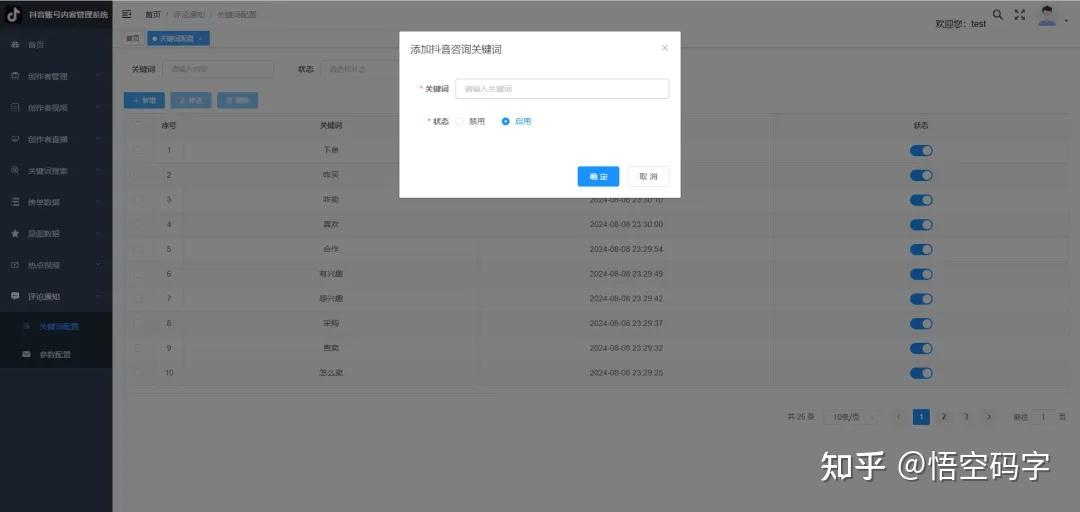Click the 热点视频 sidebar icon
The width and height of the screenshot is (1080, 512).
(15, 265)
